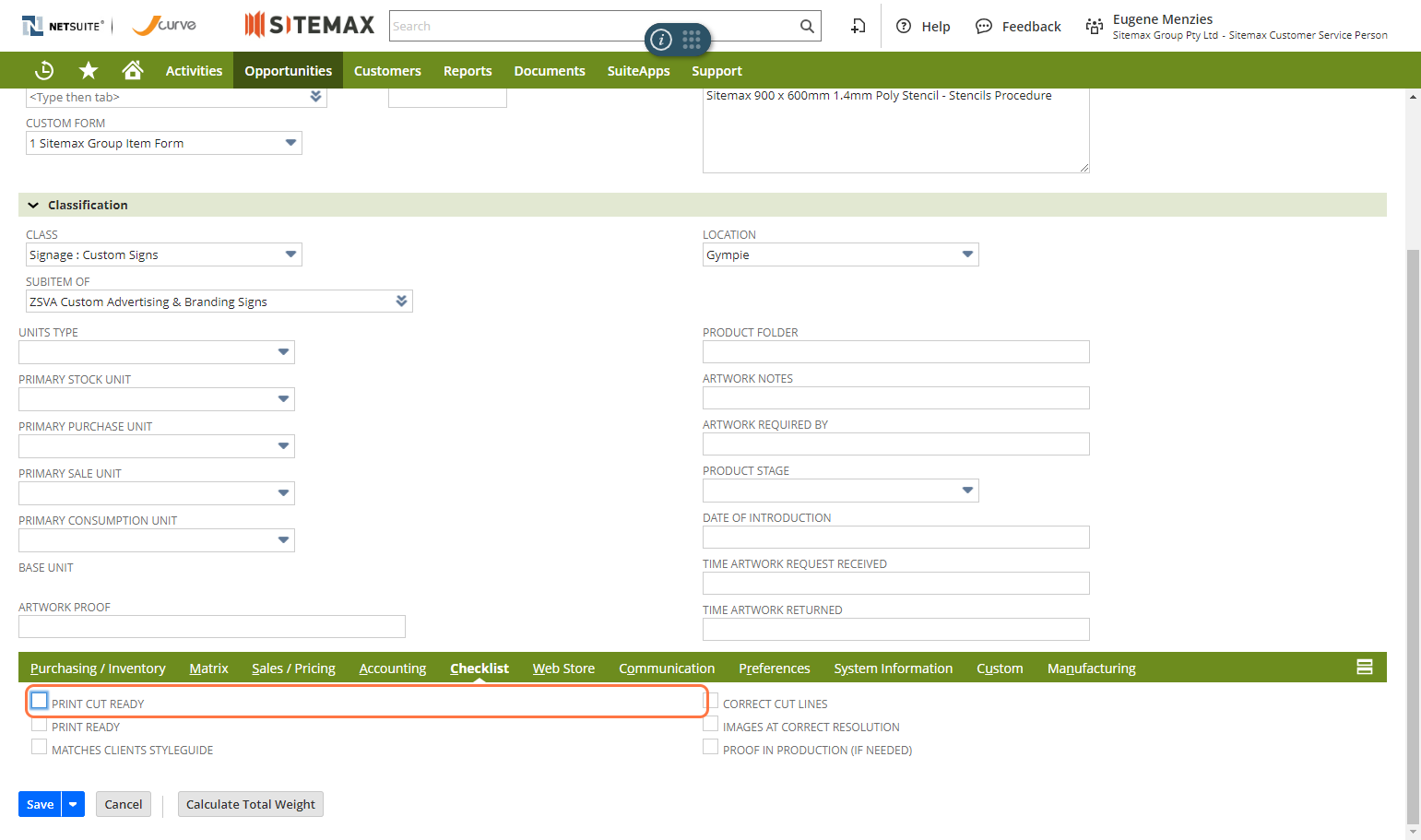The height and width of the screenshot is (840, 1421).
Task: Click the dots grid icon on the floating pill
Action: click(692, 39)
